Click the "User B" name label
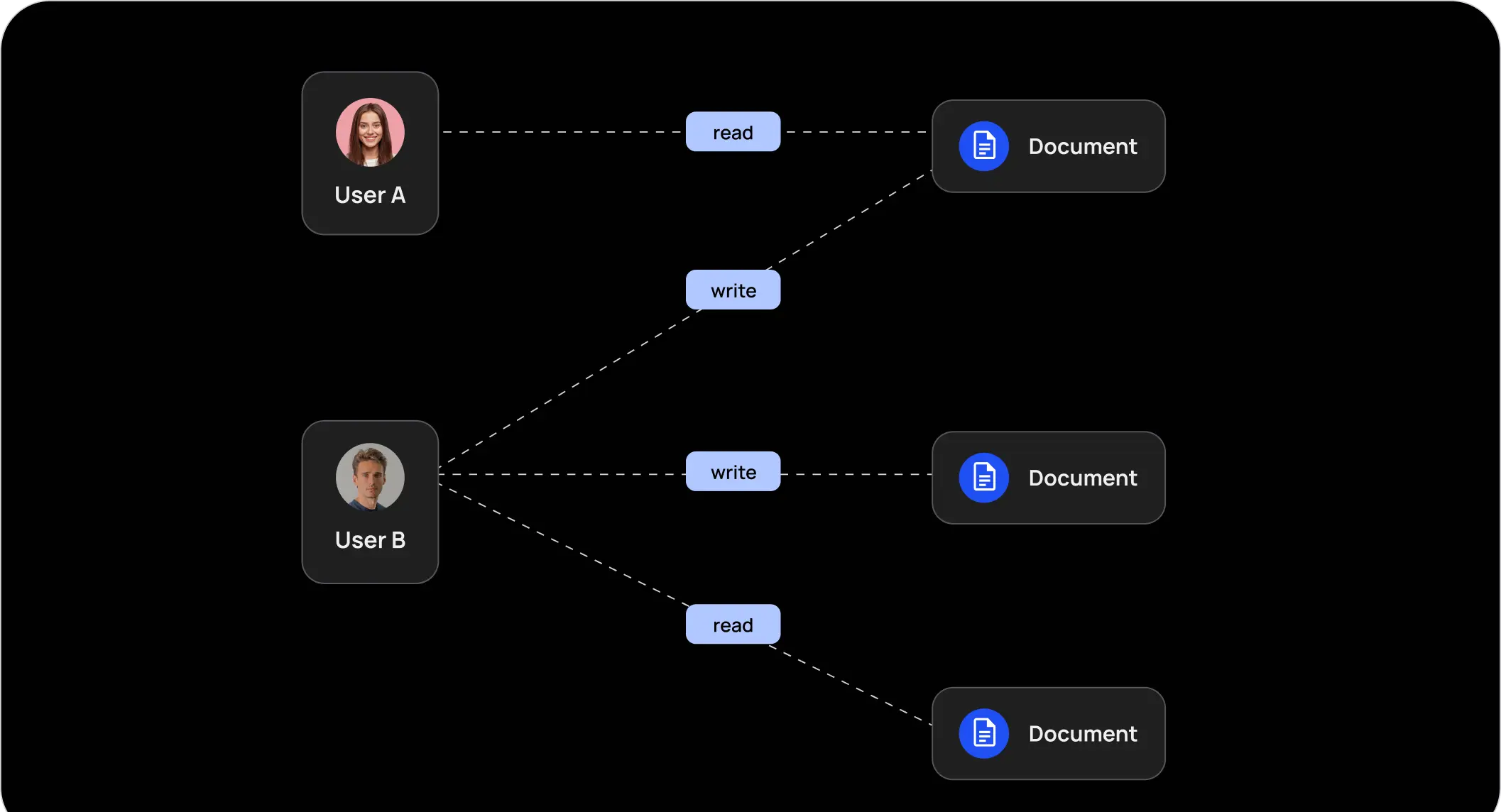Screen dimensions: 1501x812 370,540
